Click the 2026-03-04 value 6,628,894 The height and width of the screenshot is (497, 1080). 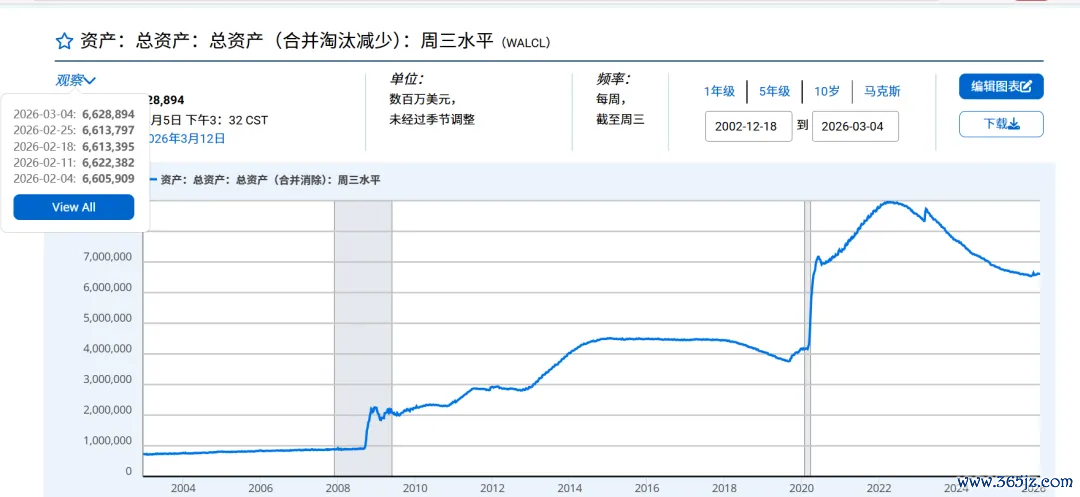pos(108,114)
